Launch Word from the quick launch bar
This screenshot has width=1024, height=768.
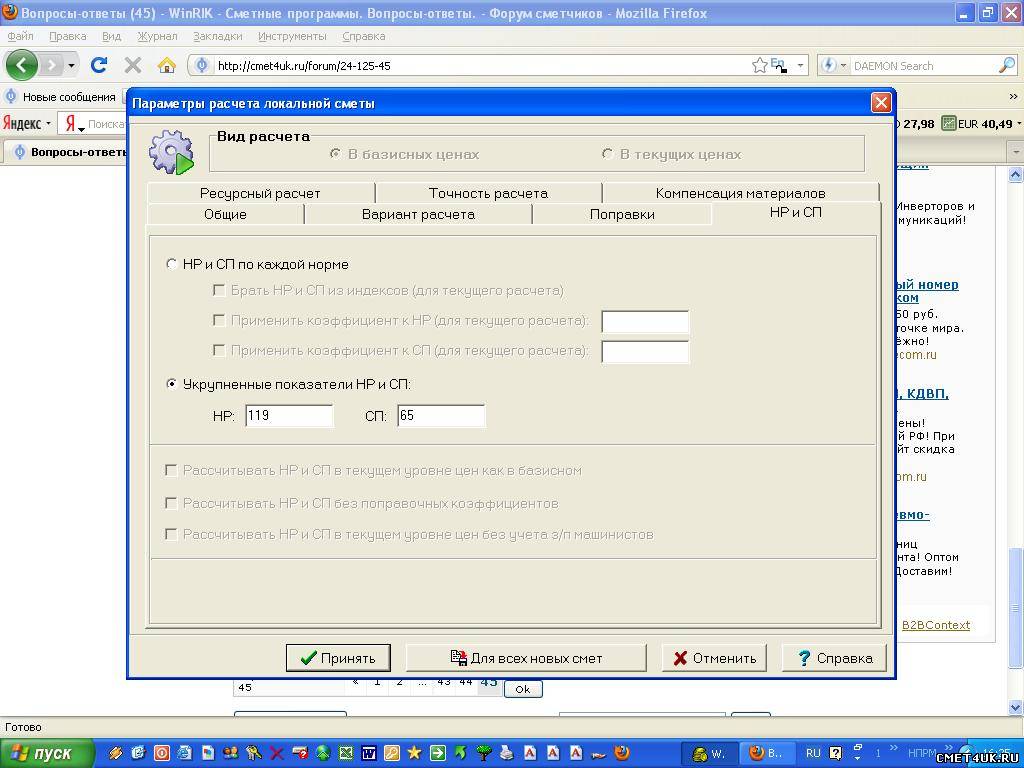coord(369,753)
